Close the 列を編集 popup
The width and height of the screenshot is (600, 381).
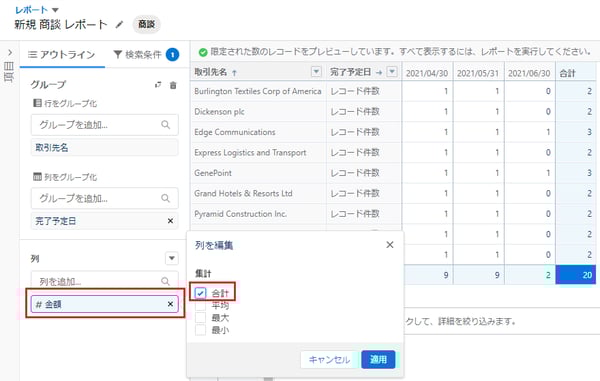[390, 245]
